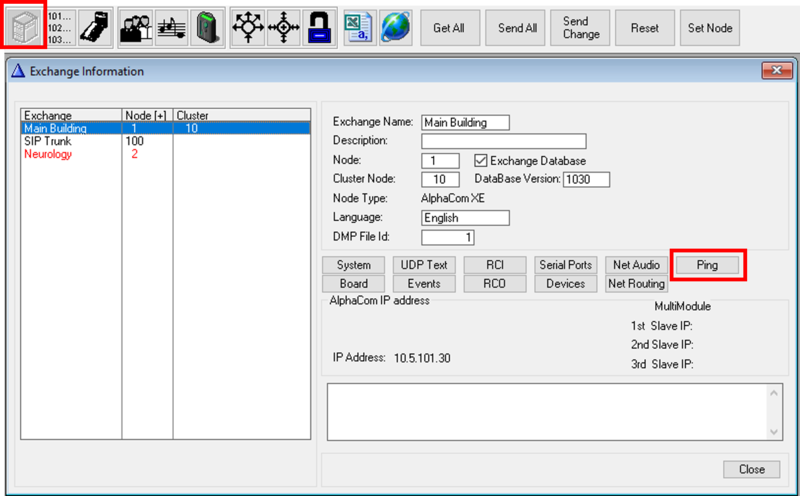
Task: Open the RCI button
Action: coord(495,265)
